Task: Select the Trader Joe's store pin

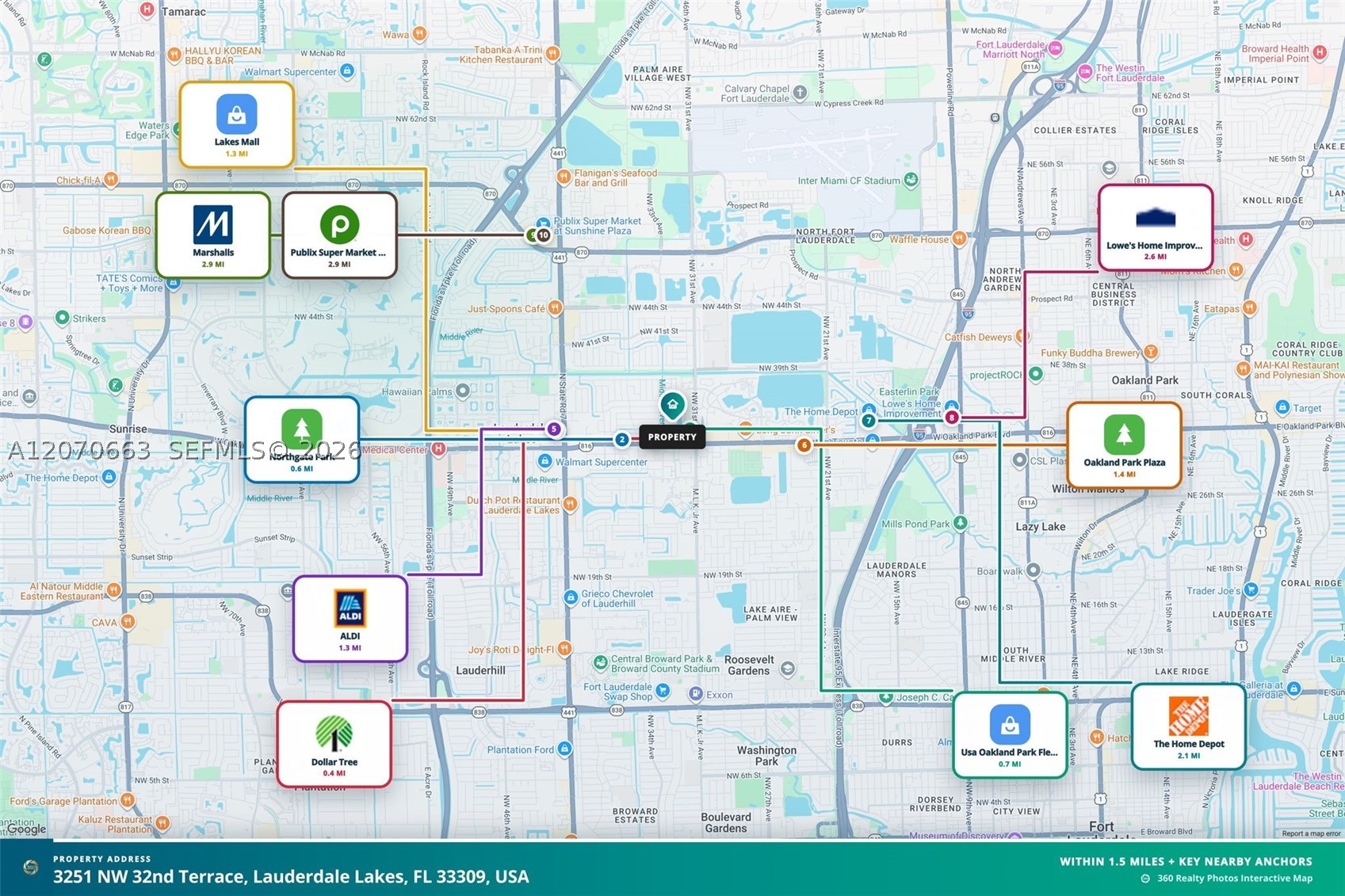Action: click(1251, 589)
